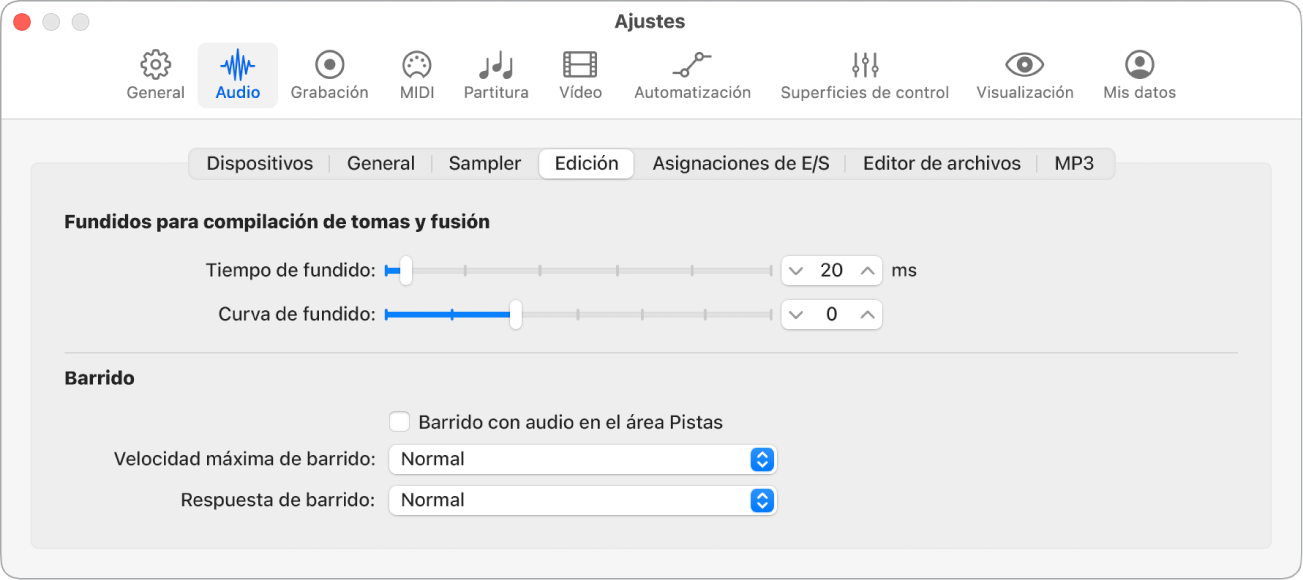Open Automatización settings
The width and height of the screenshot is (1303, 580).
point(692,73)
